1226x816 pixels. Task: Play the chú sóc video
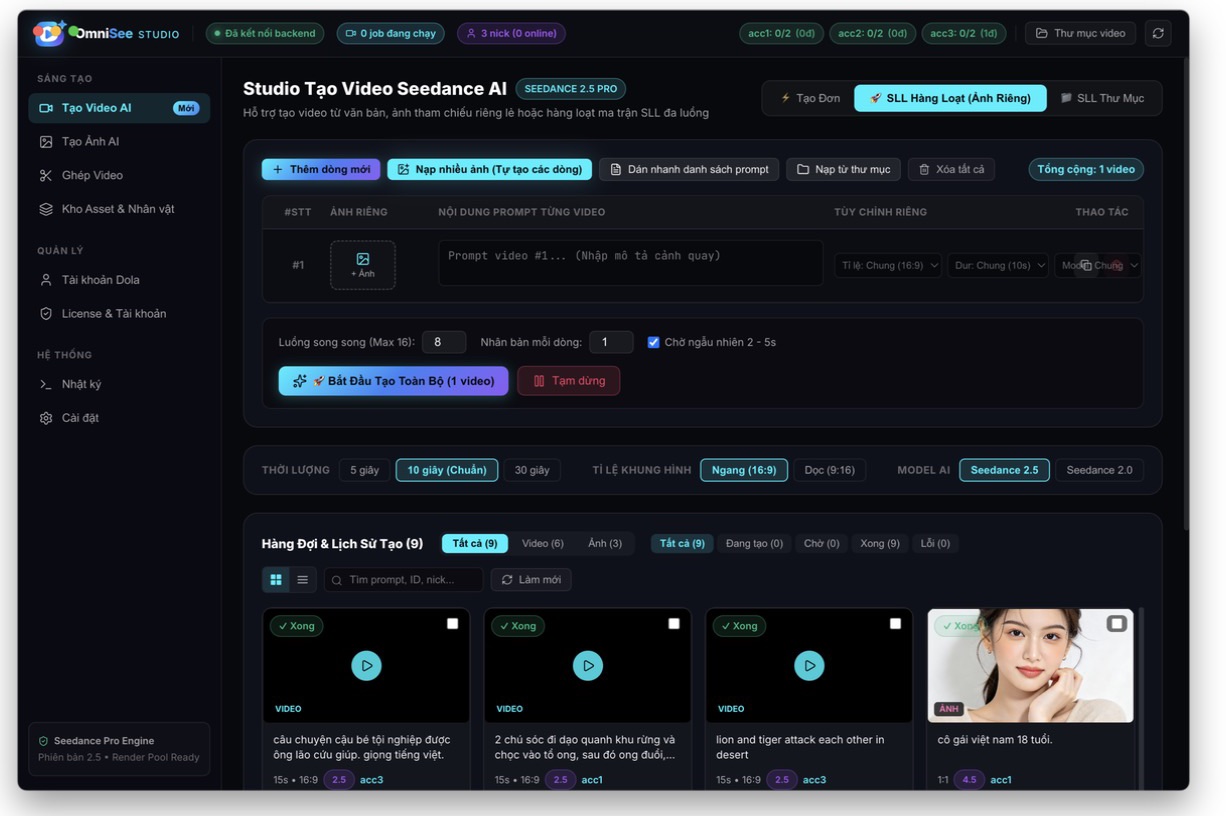click(x=588, y=665)
